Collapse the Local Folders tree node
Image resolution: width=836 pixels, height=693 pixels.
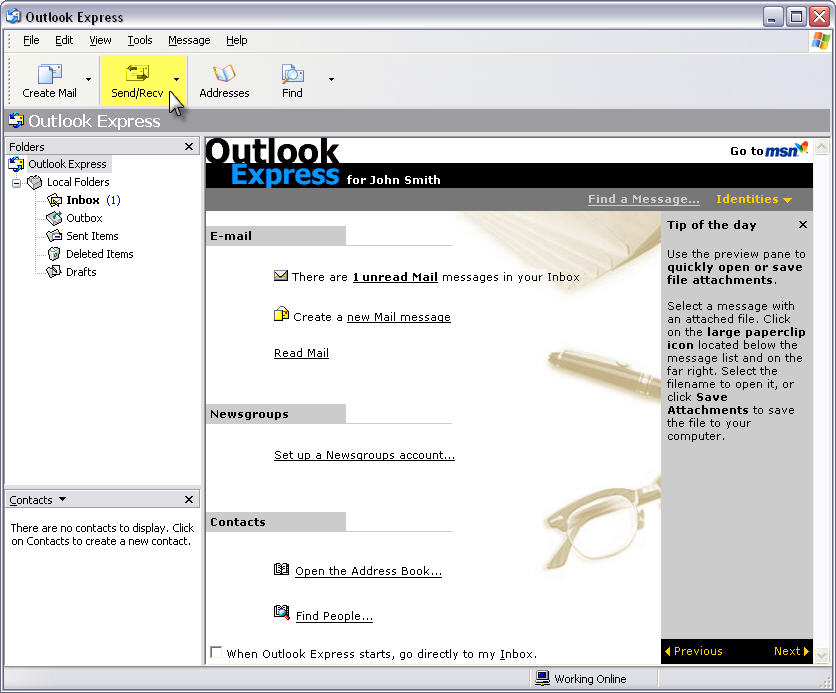tap(17, 183)
